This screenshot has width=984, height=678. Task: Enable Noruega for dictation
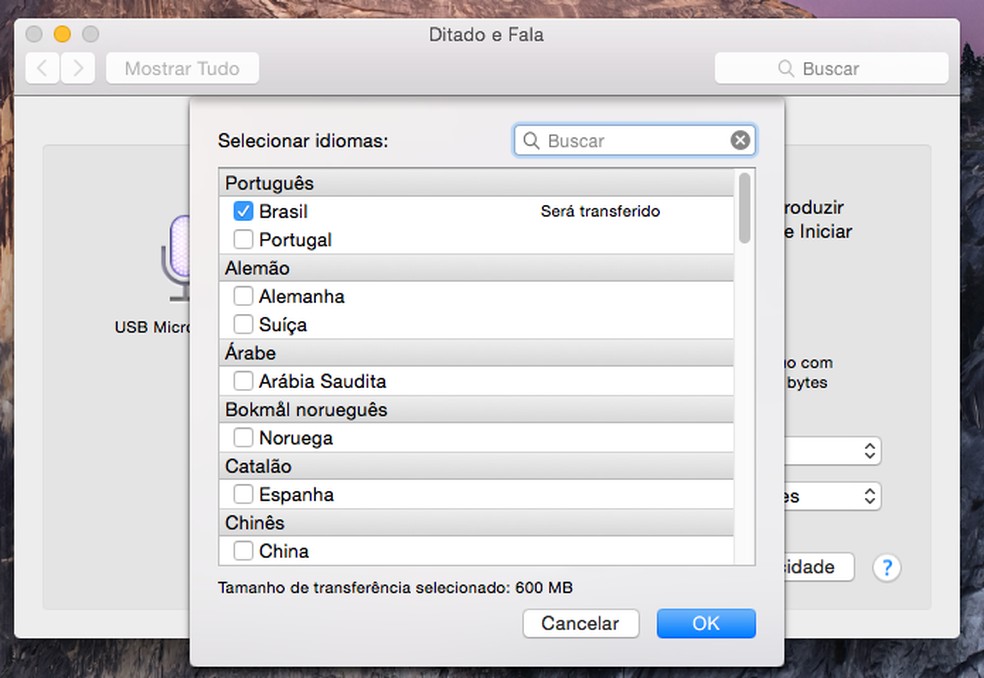click(243, 438)
